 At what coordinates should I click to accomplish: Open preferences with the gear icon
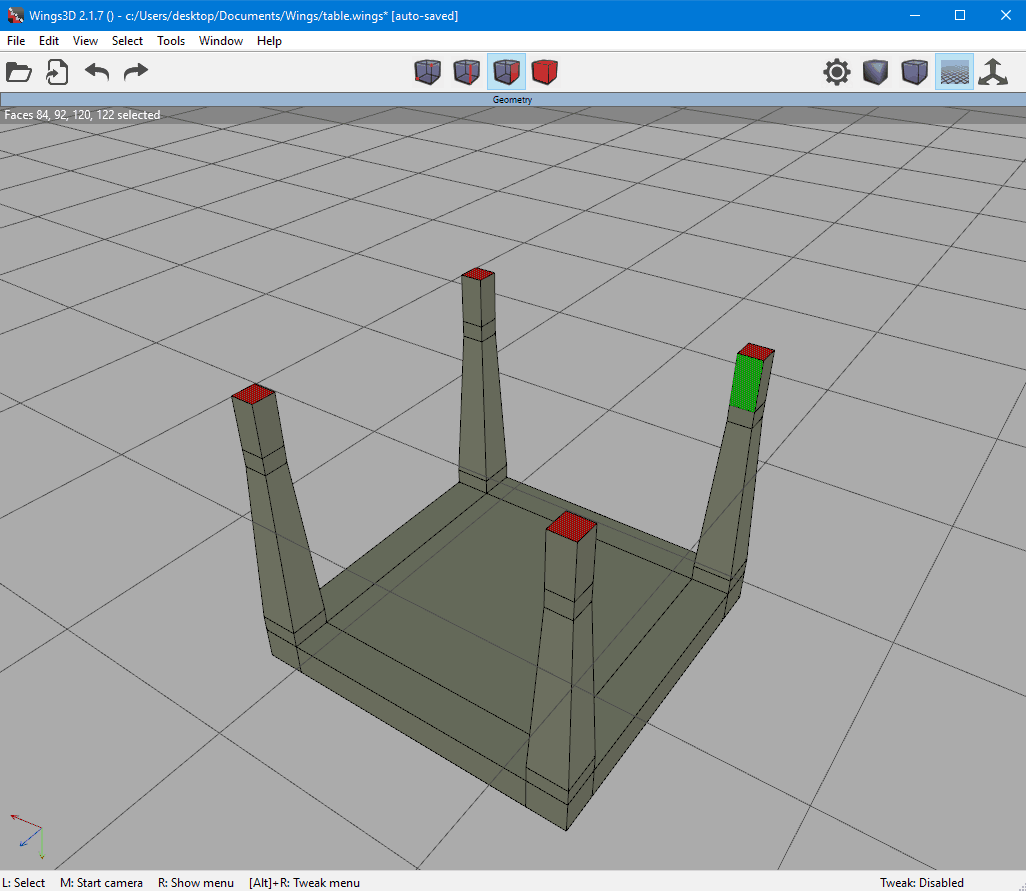pos(837,72)
